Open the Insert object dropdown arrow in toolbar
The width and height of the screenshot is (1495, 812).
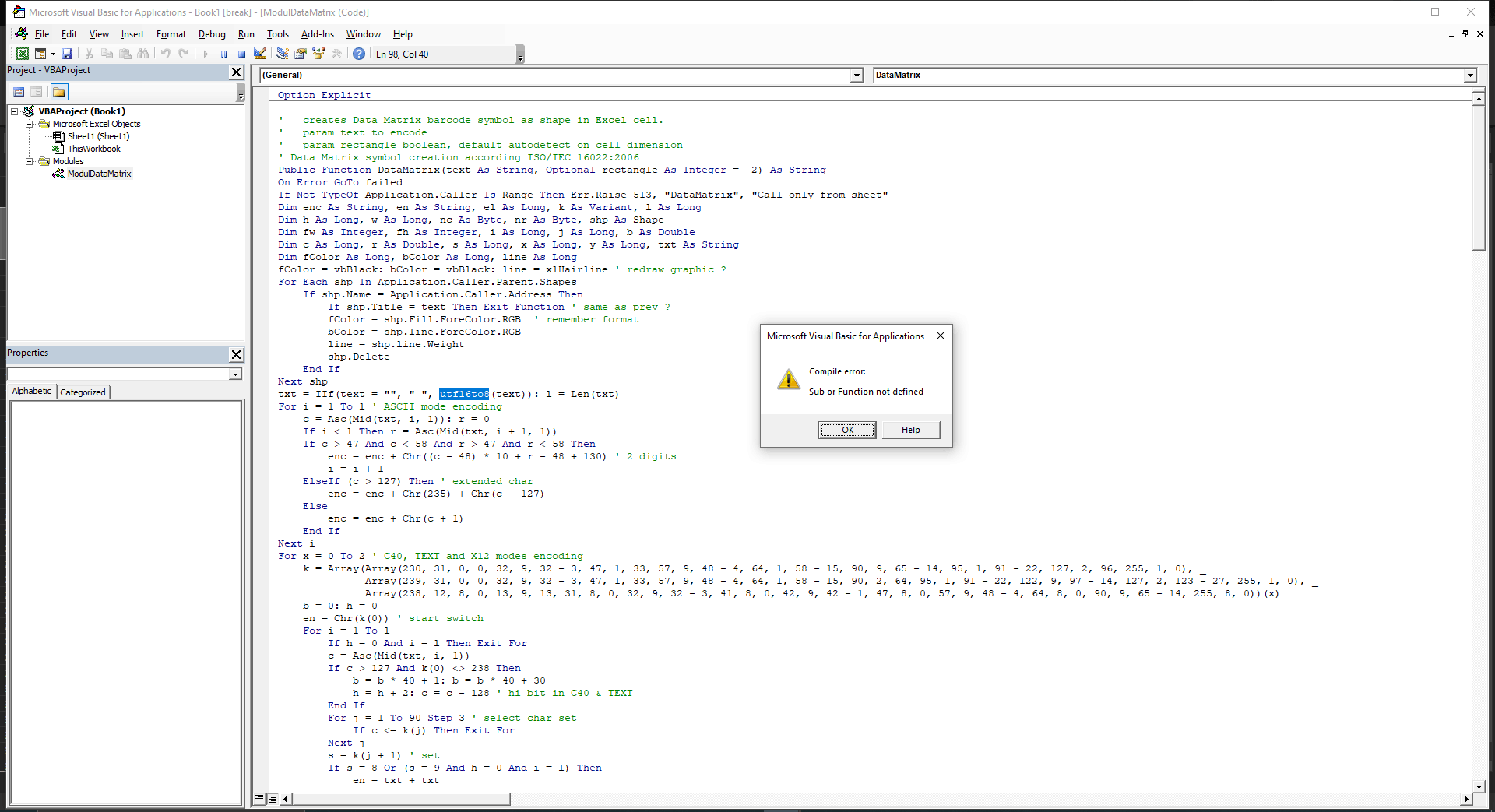click(53, 54)
